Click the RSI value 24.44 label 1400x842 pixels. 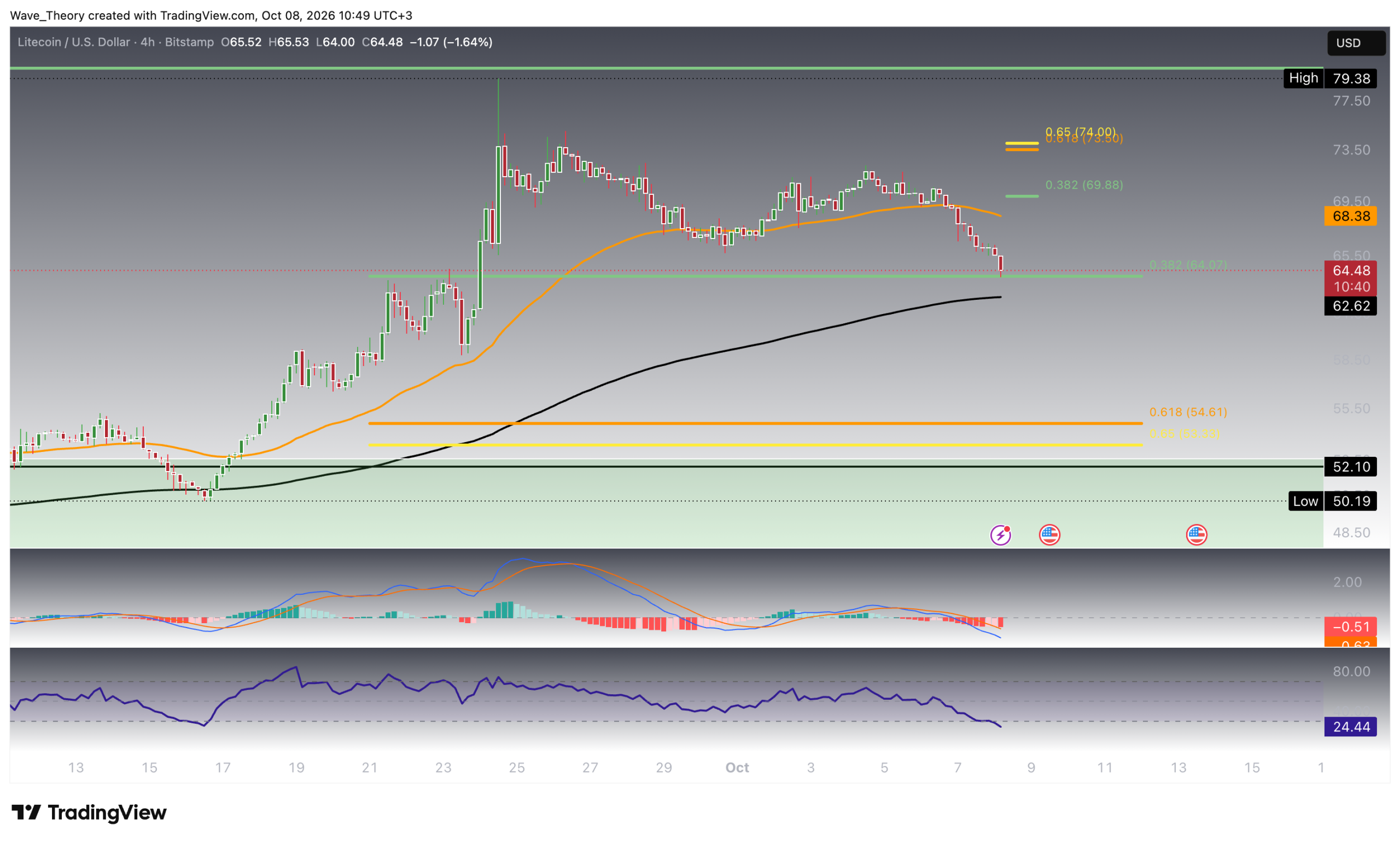pyautogui.click(x=1350, y=727)
